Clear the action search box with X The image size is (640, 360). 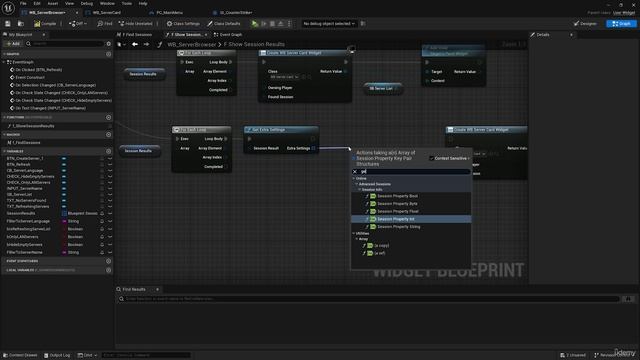[355, 172]
